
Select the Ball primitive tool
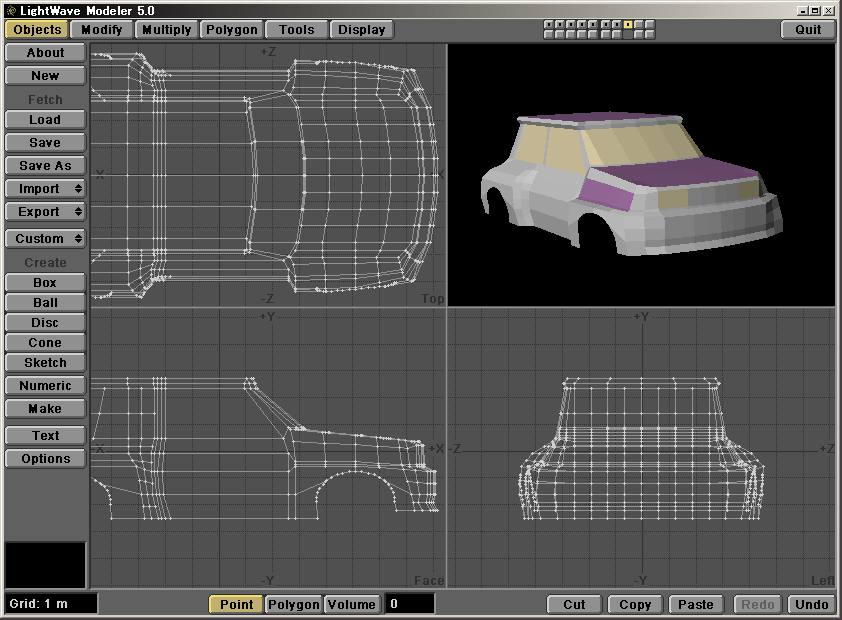45,303
